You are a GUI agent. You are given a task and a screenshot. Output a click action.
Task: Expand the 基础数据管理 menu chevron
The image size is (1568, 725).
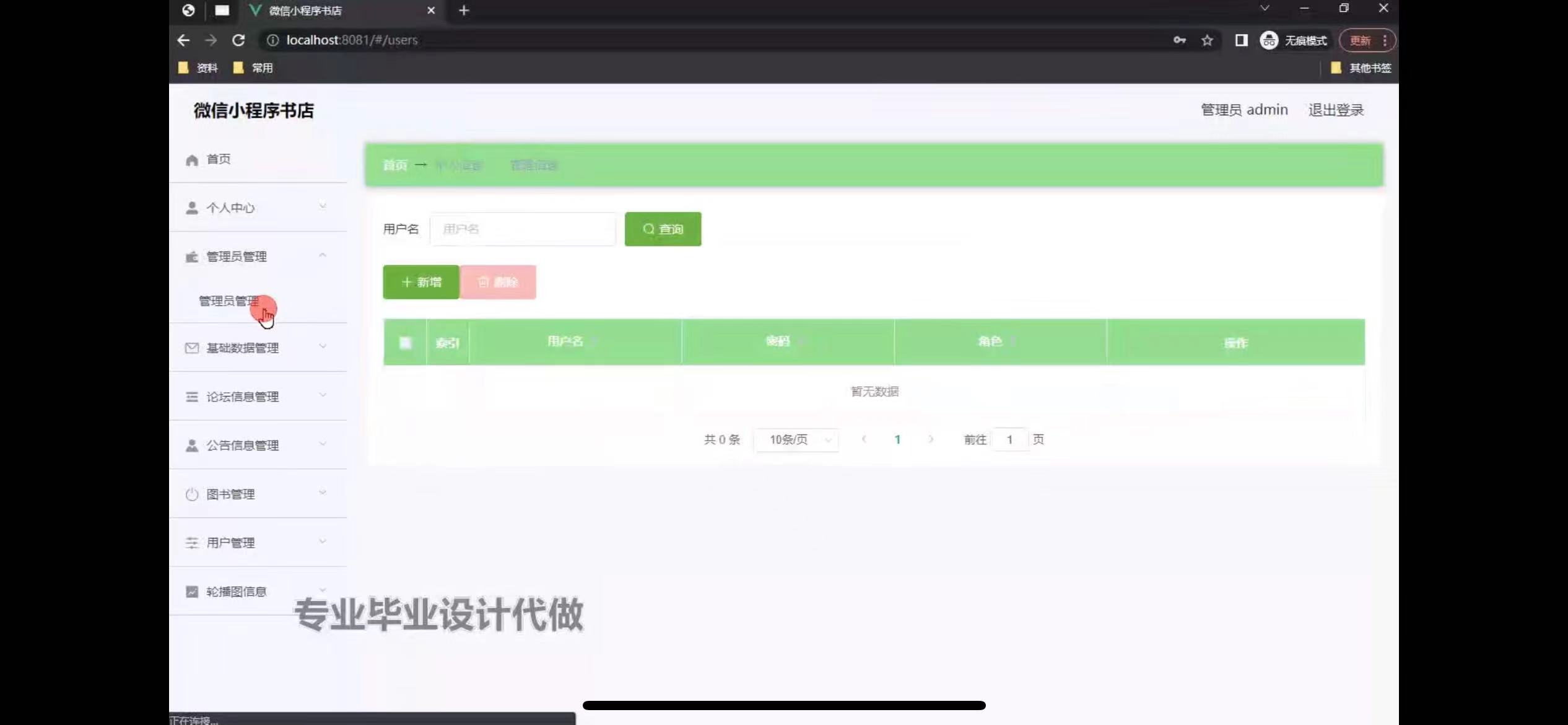323,346
